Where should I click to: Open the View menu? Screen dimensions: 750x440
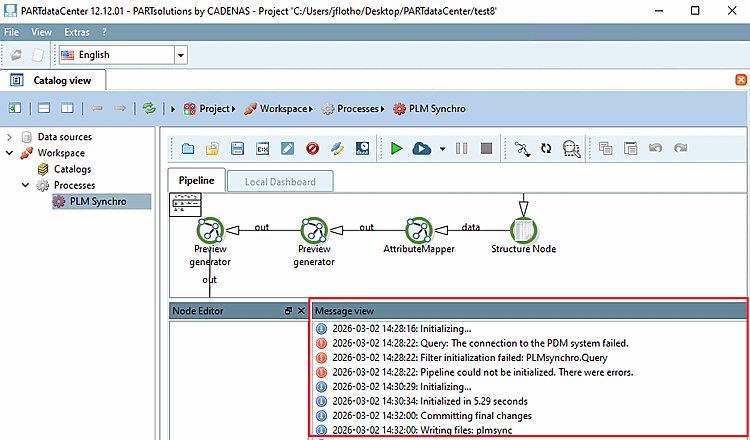(x=41, y=32)
